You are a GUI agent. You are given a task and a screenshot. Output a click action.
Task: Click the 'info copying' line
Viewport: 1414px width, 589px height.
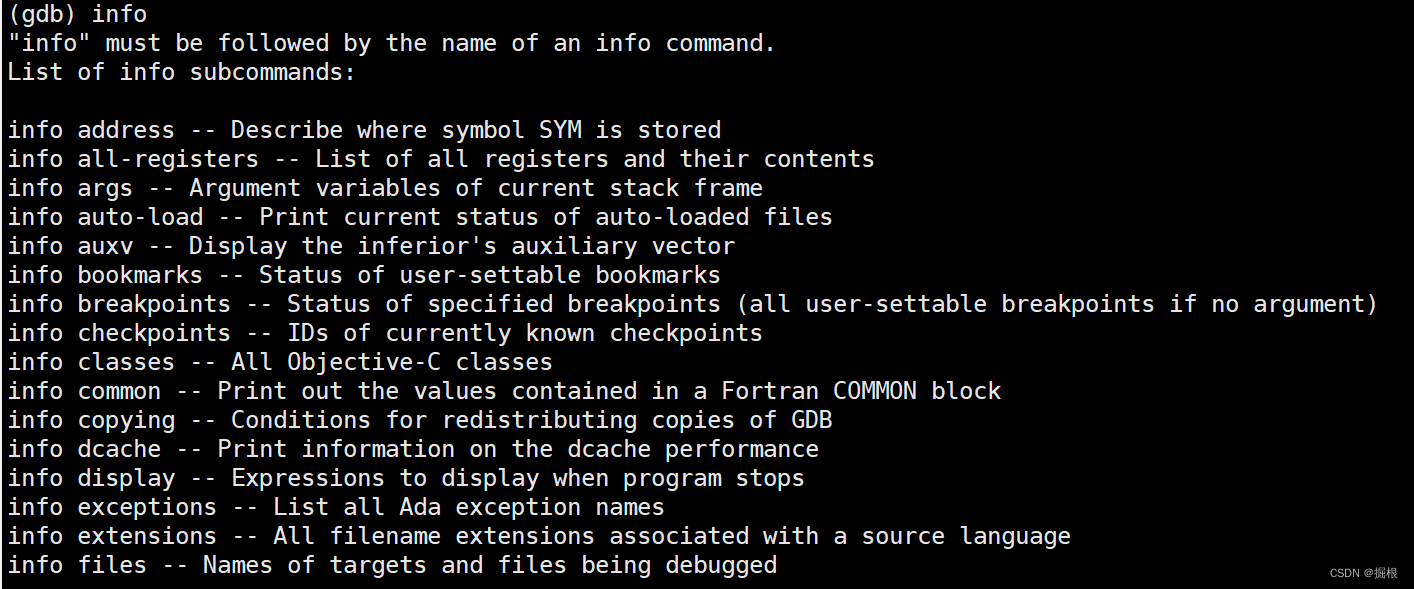point(420,420)
